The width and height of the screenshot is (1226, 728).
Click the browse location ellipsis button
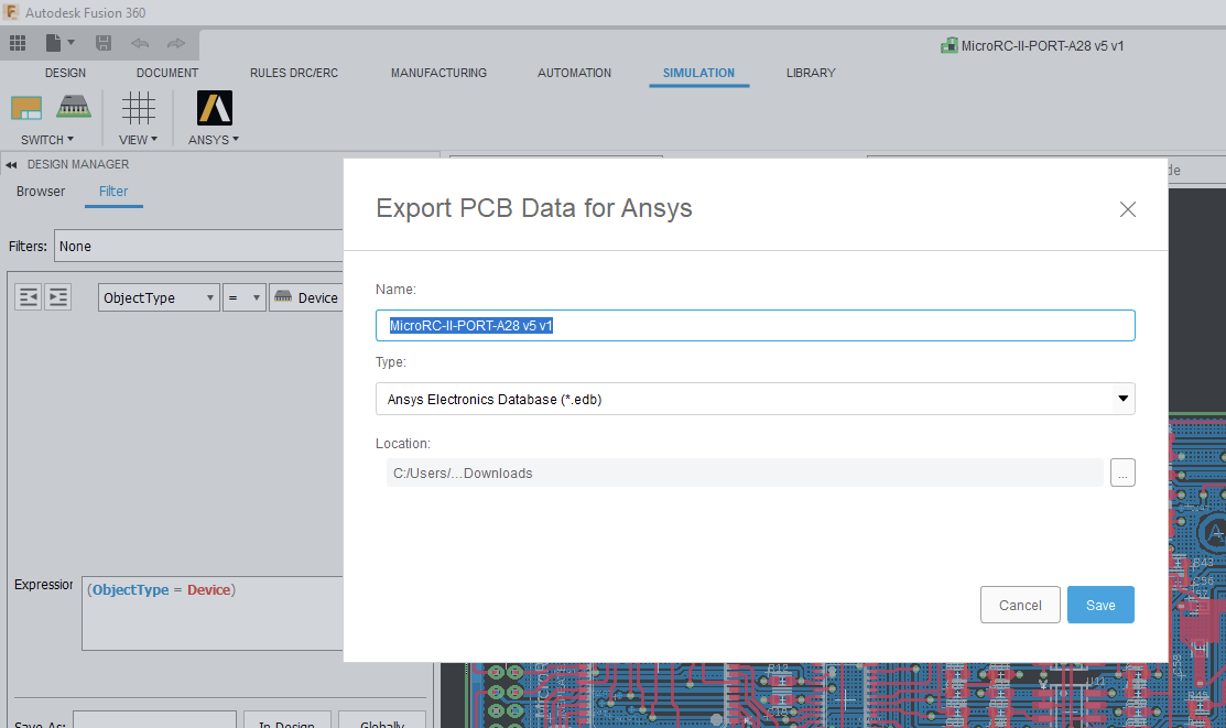[x=1122, y=473]
